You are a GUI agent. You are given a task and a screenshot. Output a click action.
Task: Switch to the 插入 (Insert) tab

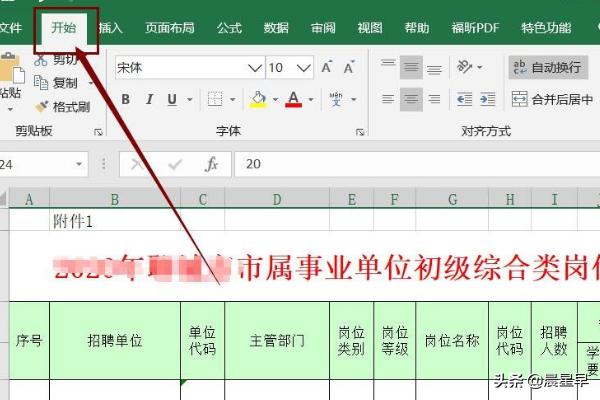point(111,29)
